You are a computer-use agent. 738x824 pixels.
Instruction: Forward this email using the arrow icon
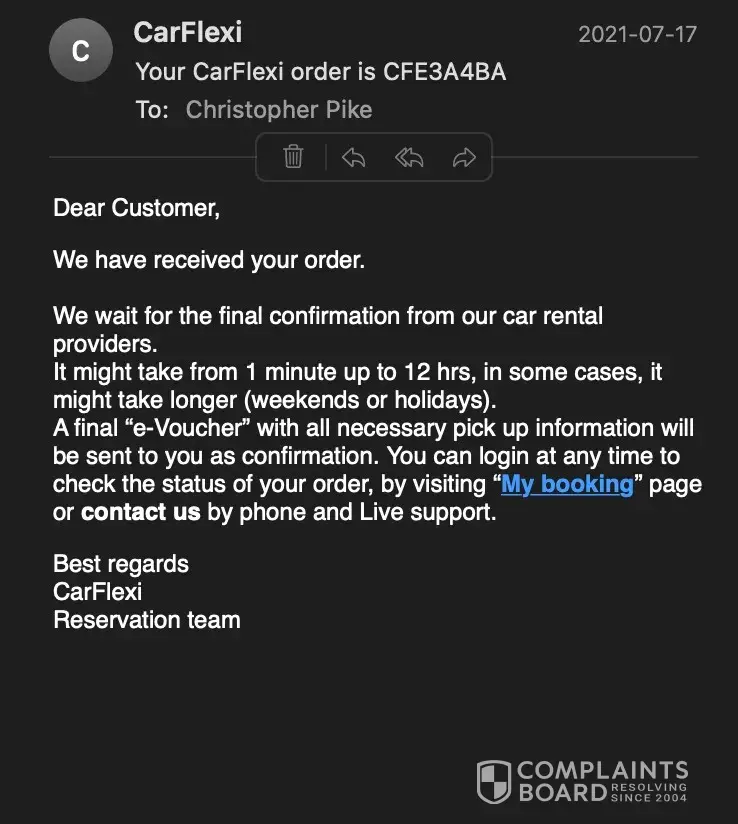pyautogui.click(x=464, y=157)
